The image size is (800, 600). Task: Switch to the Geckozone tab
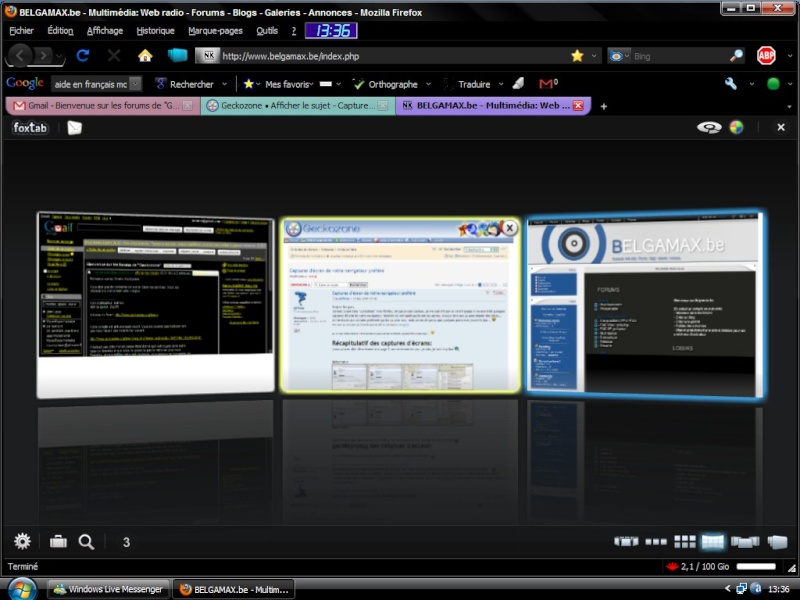click(297, 106)
